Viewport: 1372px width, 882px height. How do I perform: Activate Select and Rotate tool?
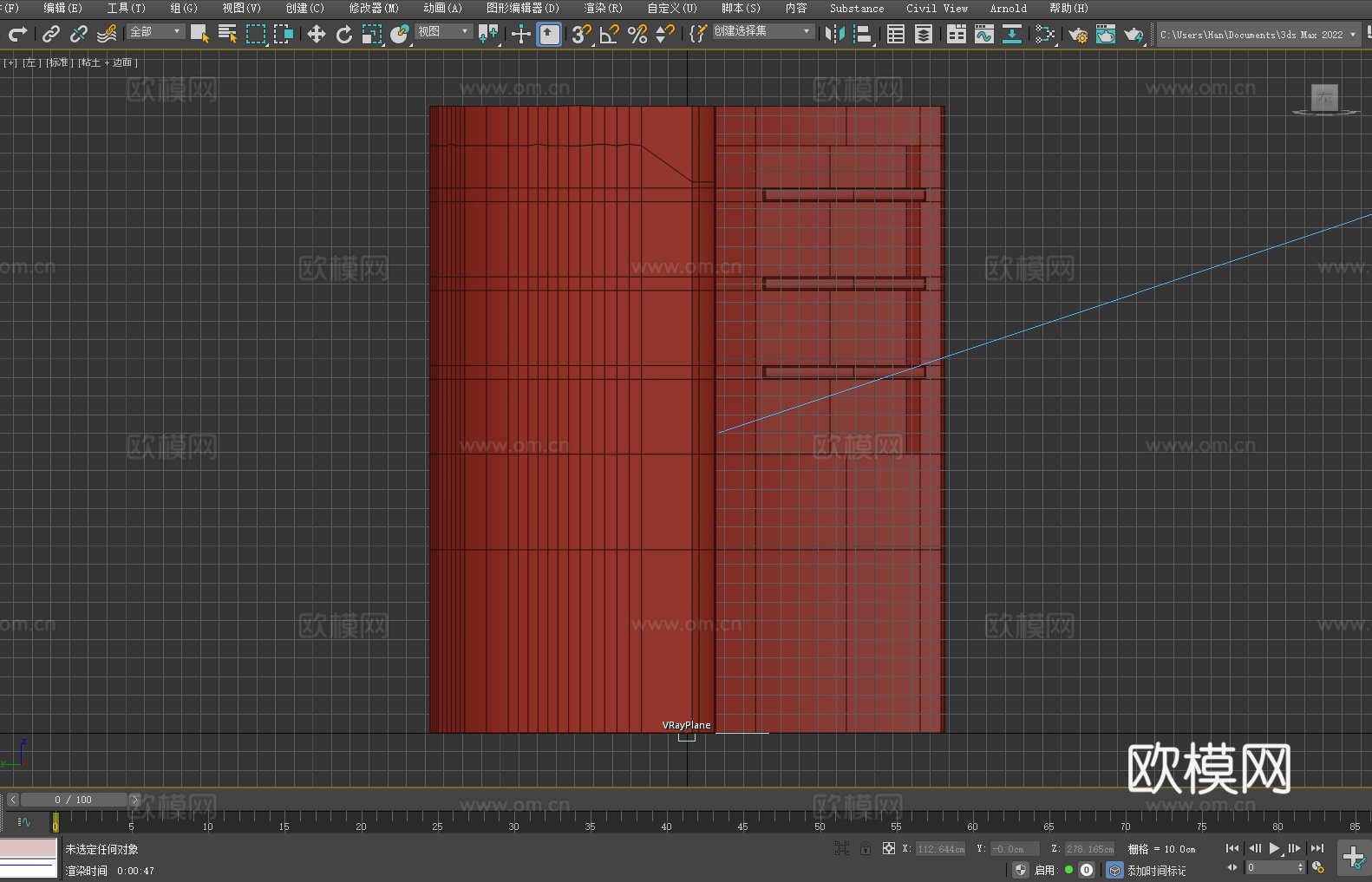(x=344, y=34)
